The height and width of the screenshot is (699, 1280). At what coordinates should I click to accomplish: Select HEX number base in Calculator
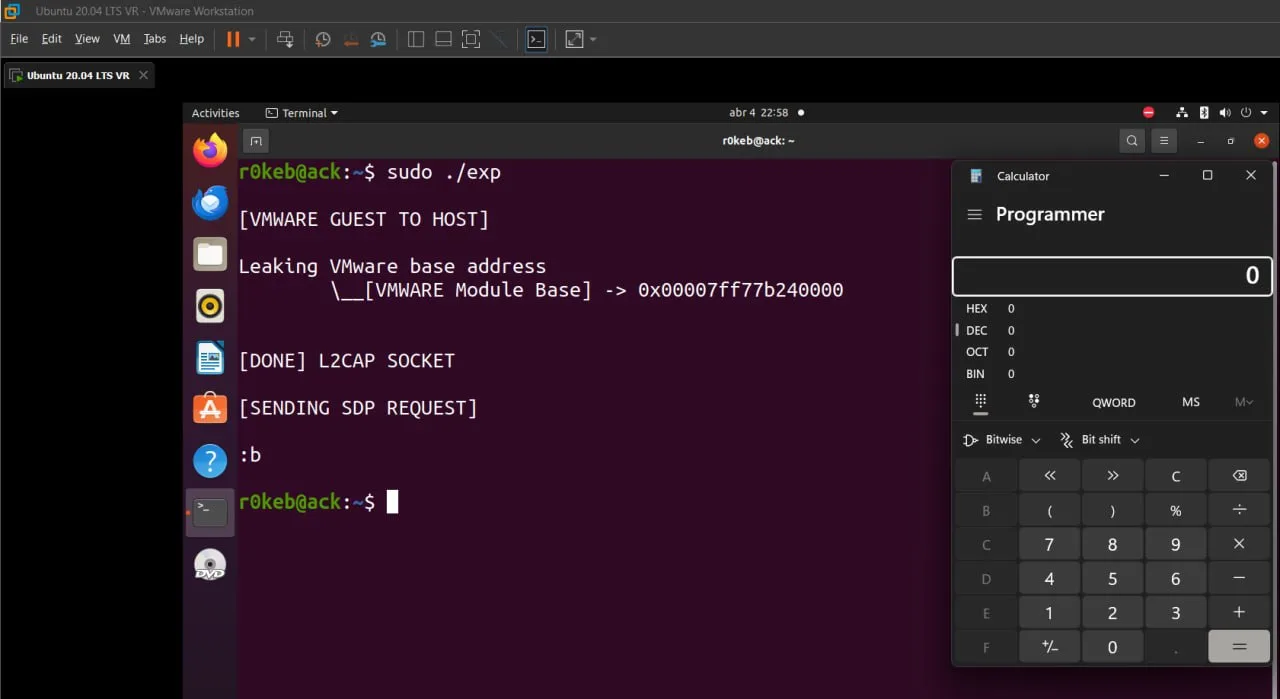(977, 309)
